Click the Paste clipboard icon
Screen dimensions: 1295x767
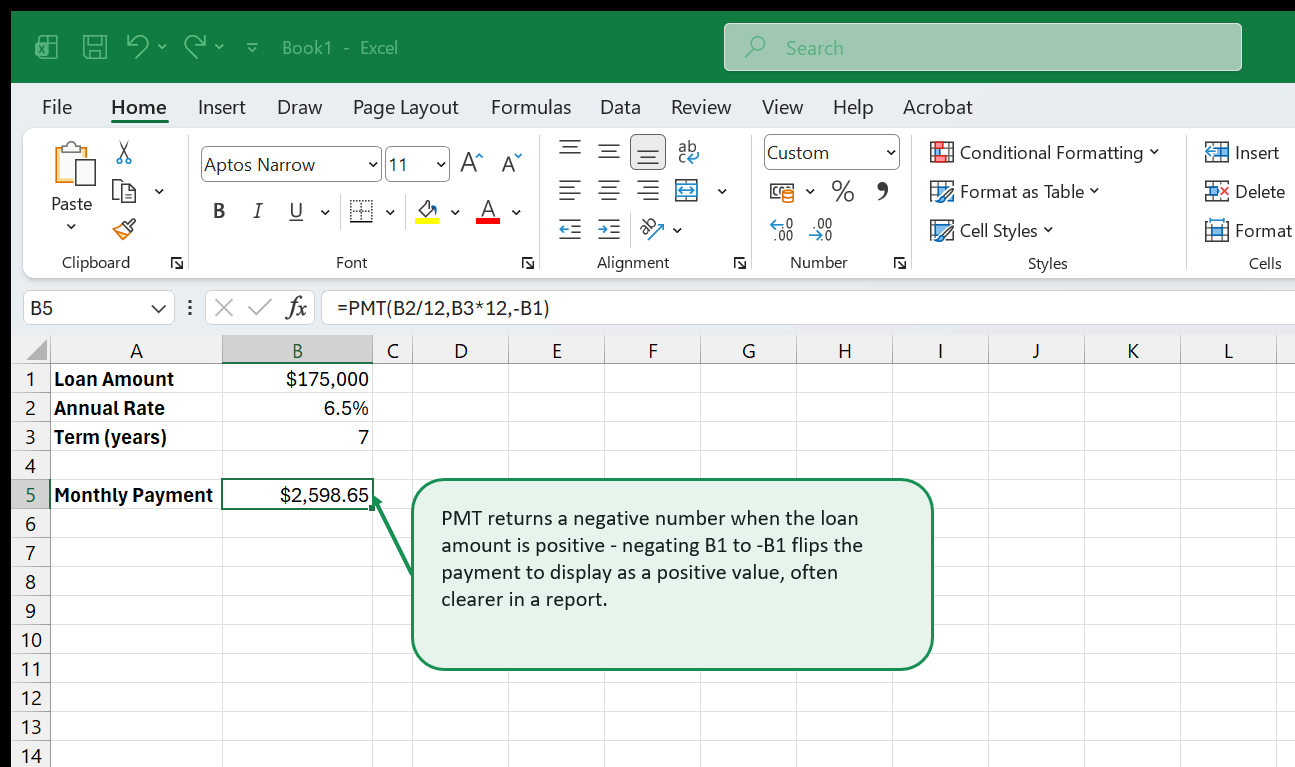(x=73, y=164)
